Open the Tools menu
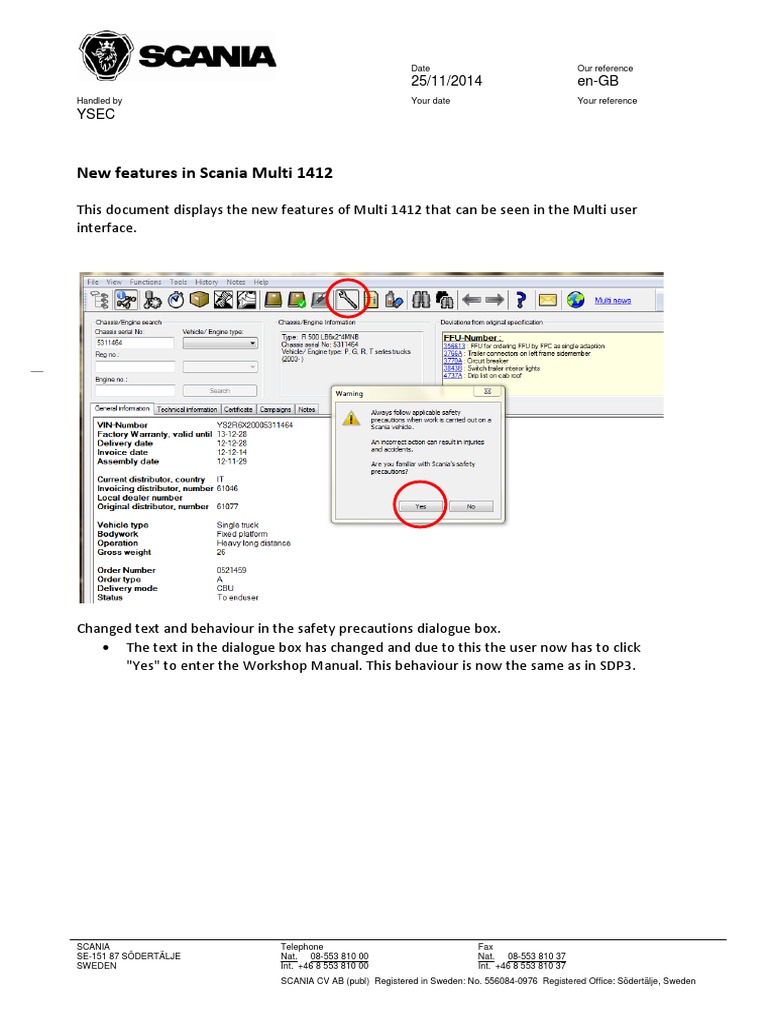Screen dimensions: 768x1024 pos(178,282)
